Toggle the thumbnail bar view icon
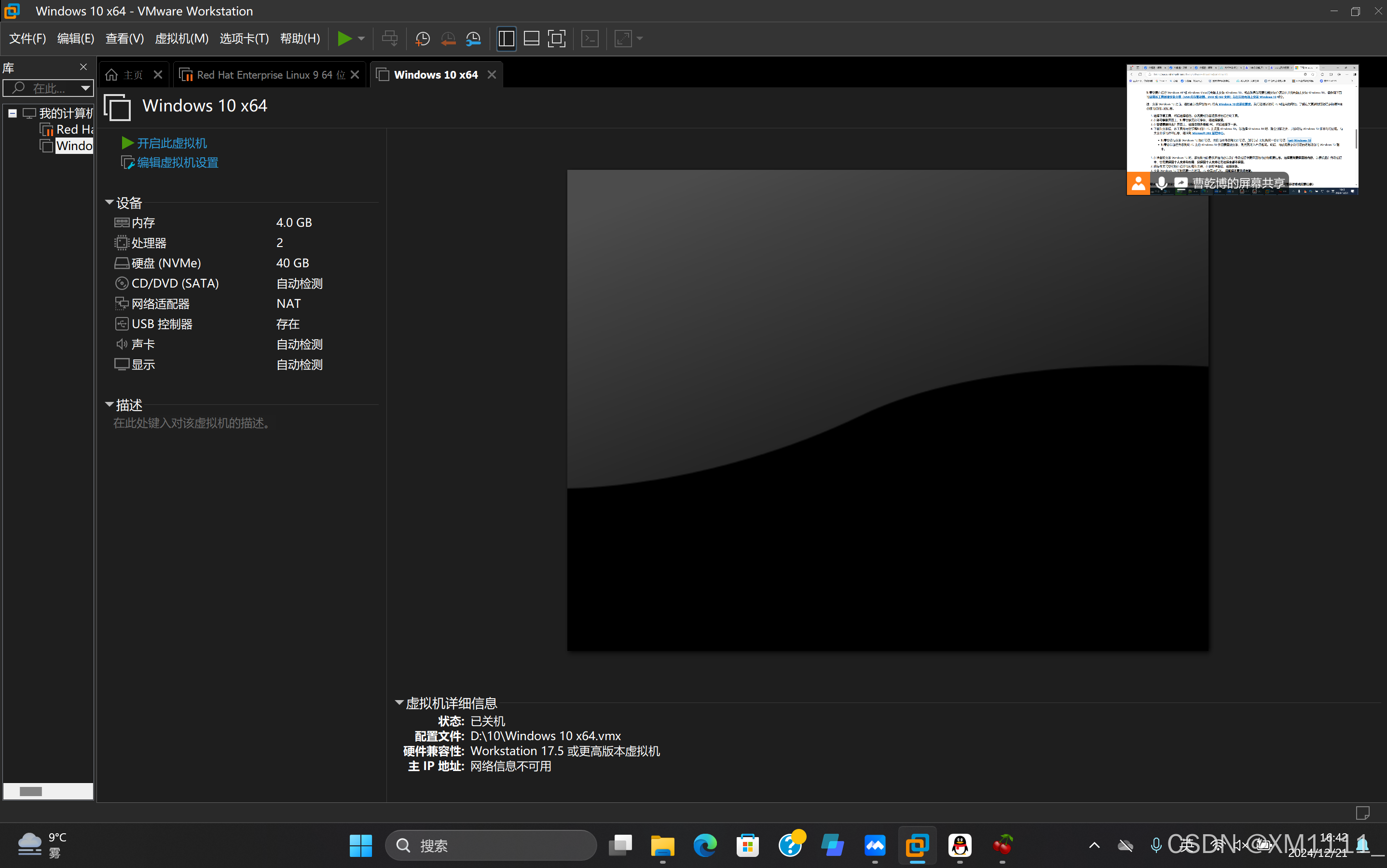 (531, 39)
